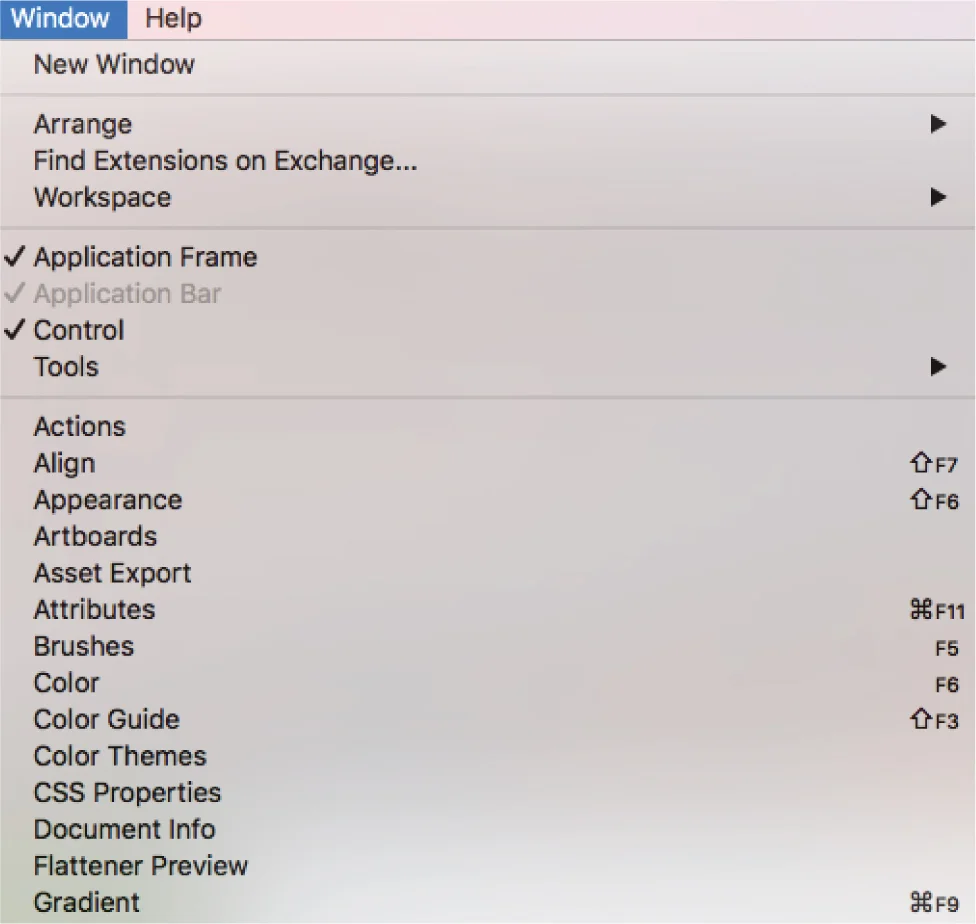Show the Align panel
976x924 pixels.
click(x=487, y=464)
